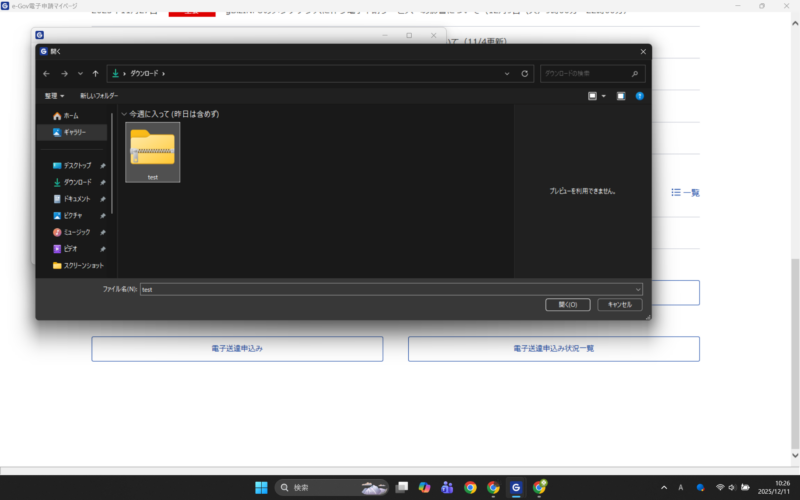The height and width of the screenshot is (500, 800).
Task: Click the Back arrow in file dialog
Action: [46, 74]
